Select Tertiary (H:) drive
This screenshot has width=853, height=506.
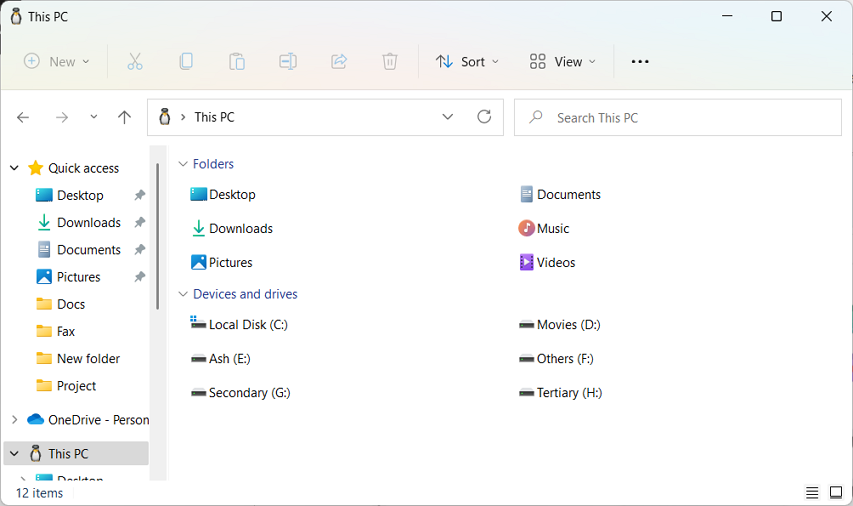pyautogui.click(x=560, y=393)
